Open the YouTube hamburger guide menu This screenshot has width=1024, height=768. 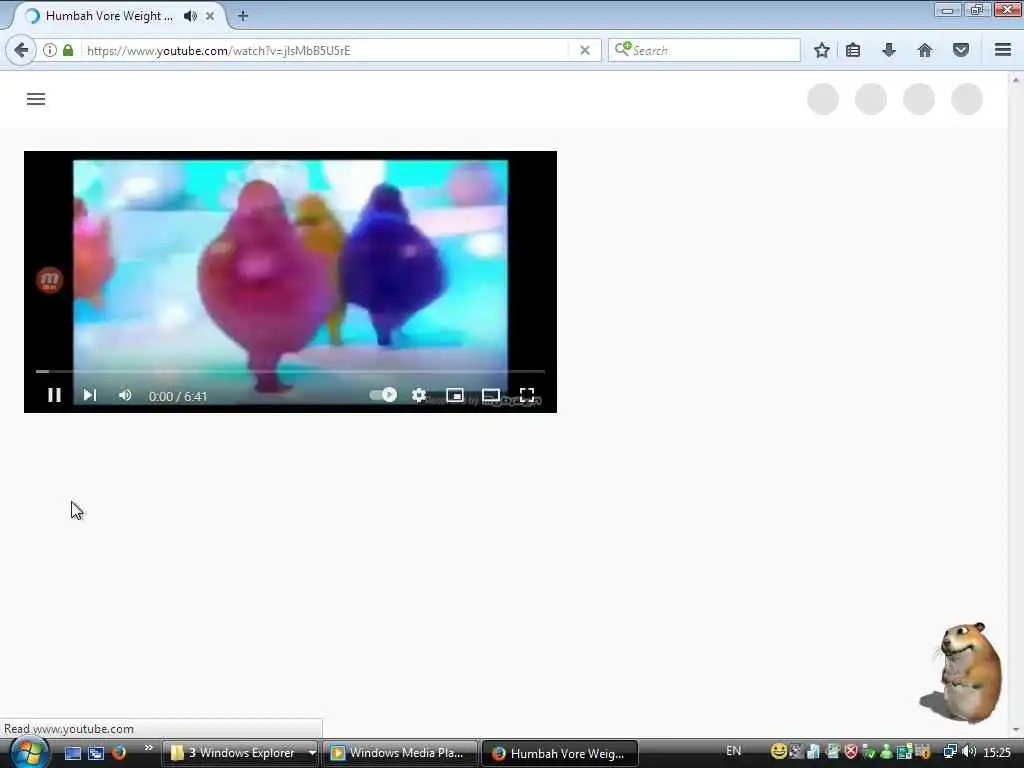[36, 99]
